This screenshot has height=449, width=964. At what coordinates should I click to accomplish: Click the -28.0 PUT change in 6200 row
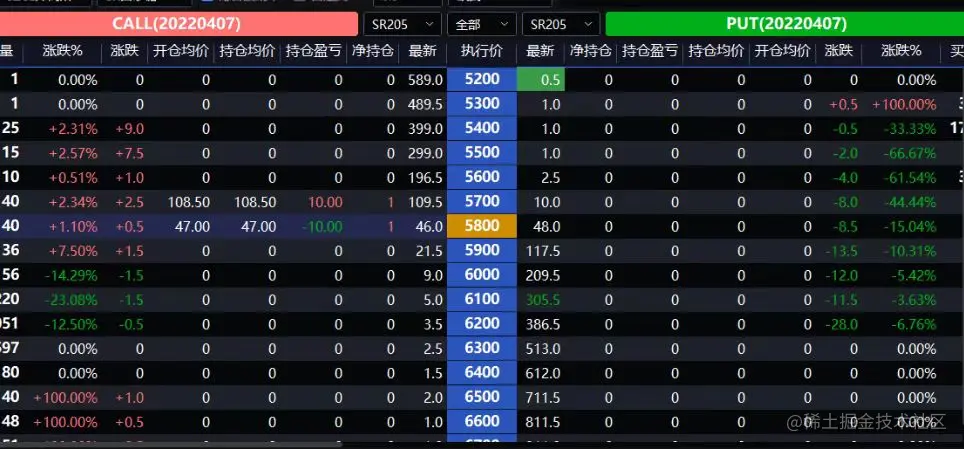(841, 324)
